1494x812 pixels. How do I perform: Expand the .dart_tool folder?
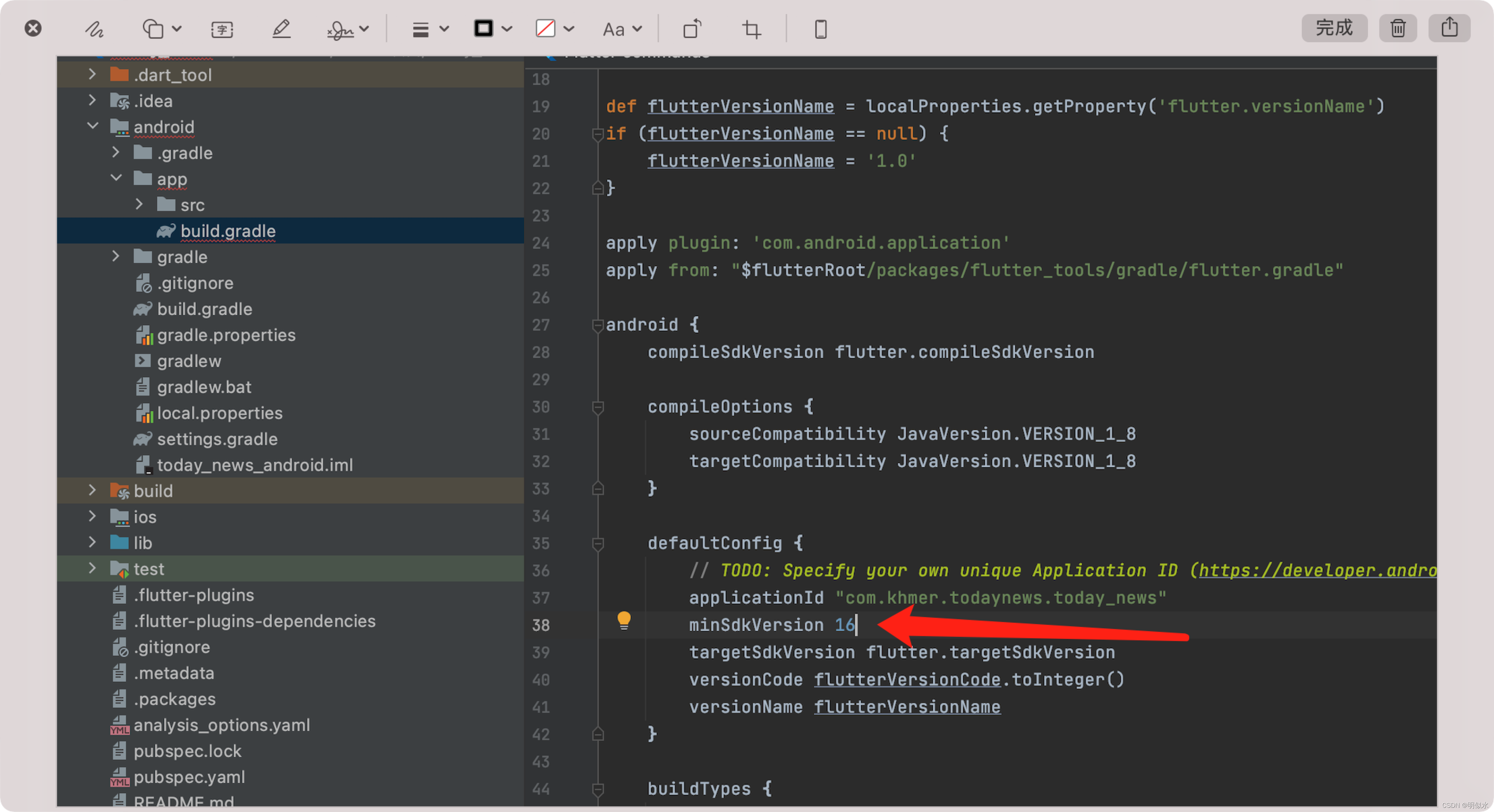[92, 74]
